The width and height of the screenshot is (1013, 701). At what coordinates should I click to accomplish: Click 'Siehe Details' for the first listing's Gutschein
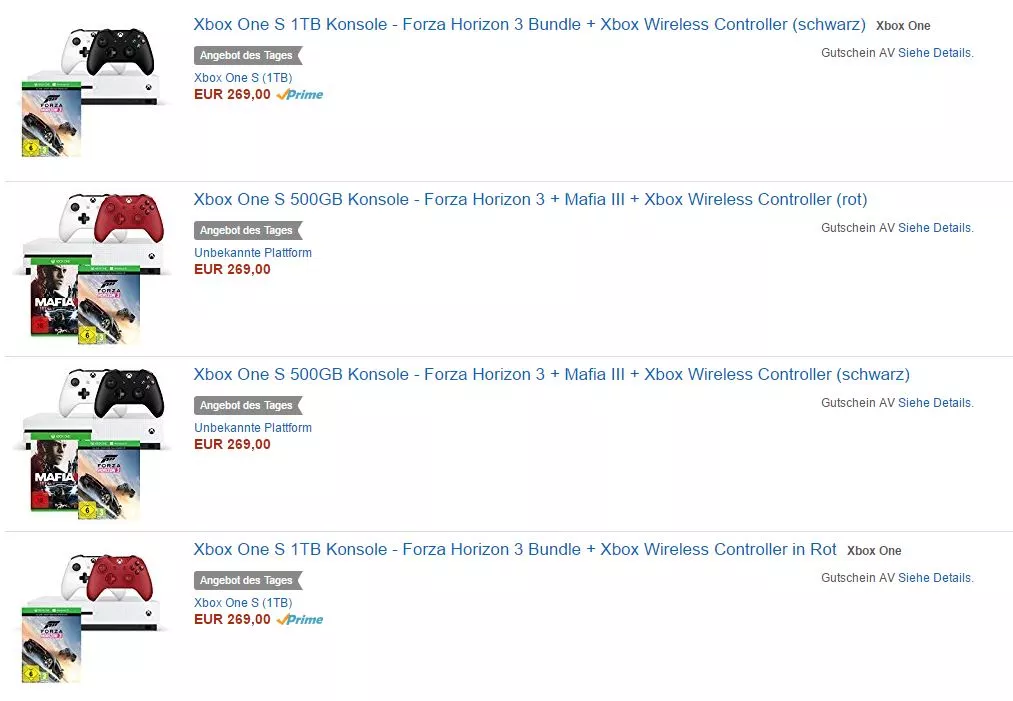pyautogui.click(x=935, y=53)
